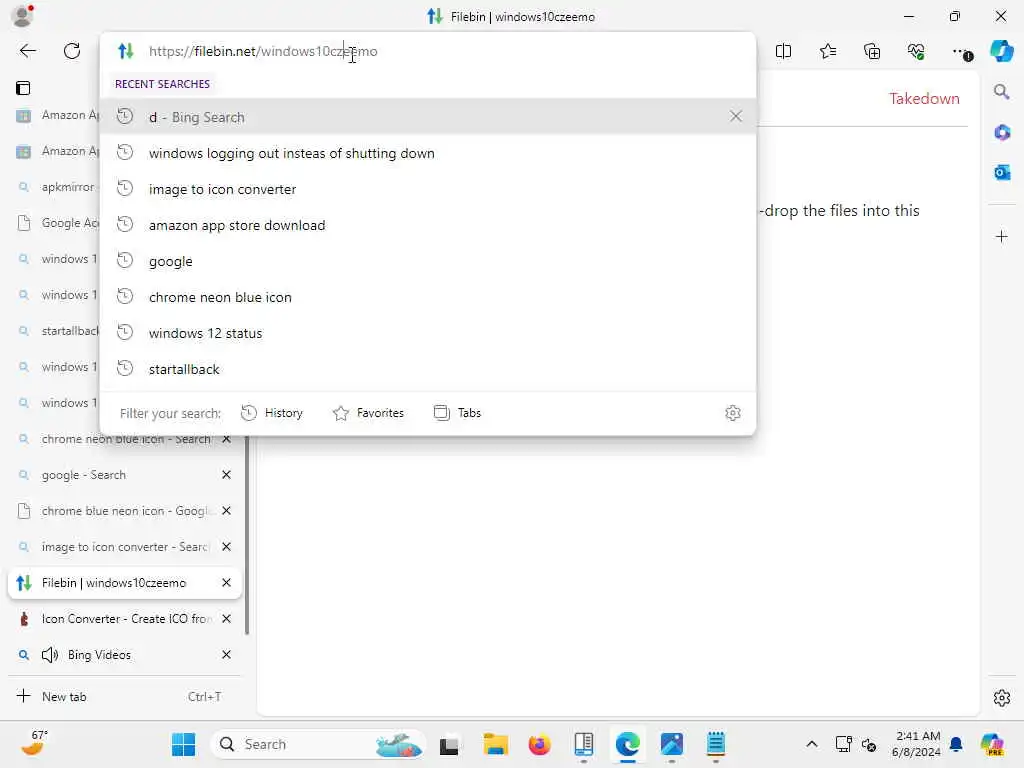Close the 'image to icon converter' tab

226,547
